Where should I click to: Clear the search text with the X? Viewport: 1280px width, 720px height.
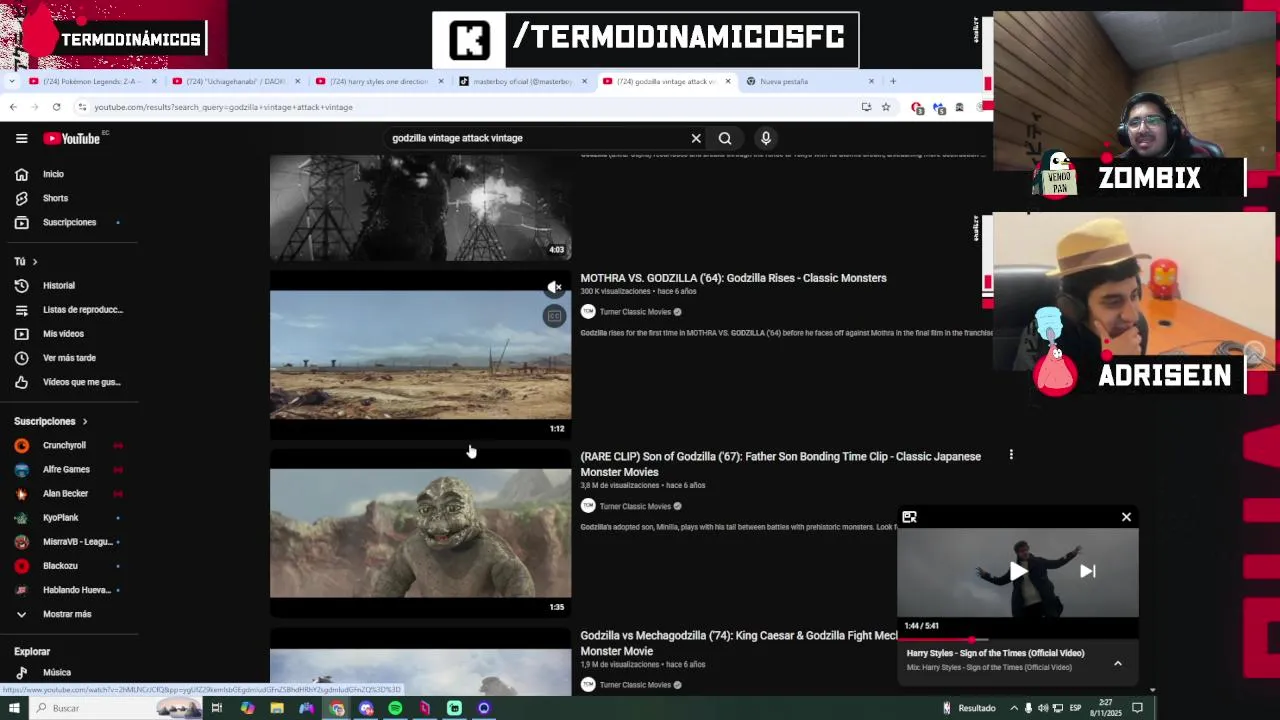click(x=696, y=138)
